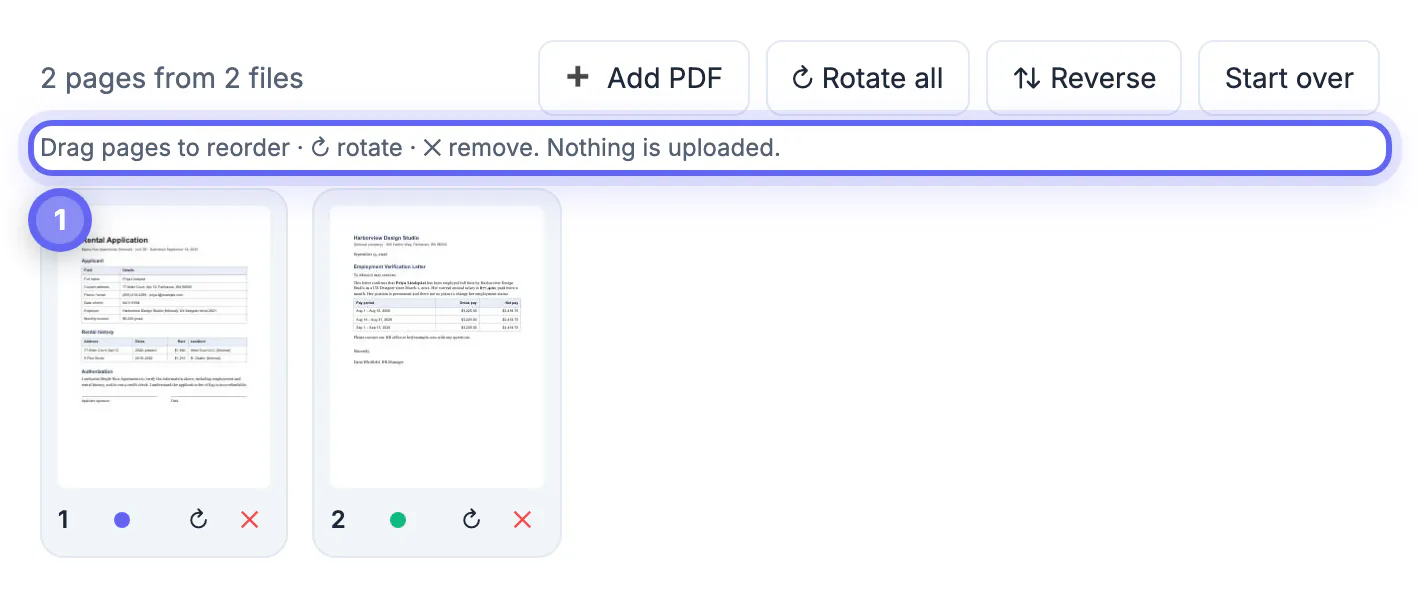Click the 'Drag pages to reorder' hint text

click(165, 148)
